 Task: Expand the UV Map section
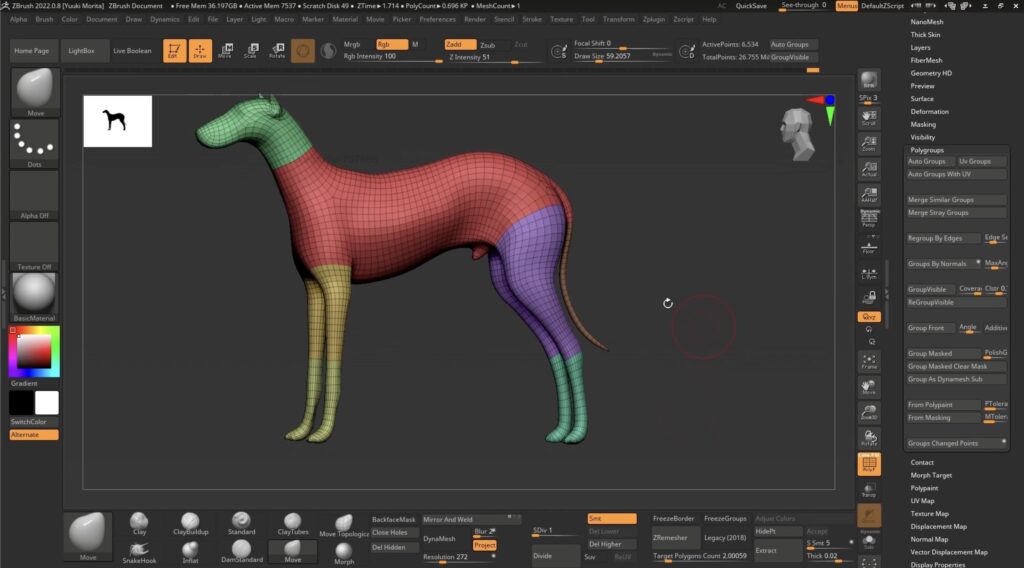[x=922, y=500]
